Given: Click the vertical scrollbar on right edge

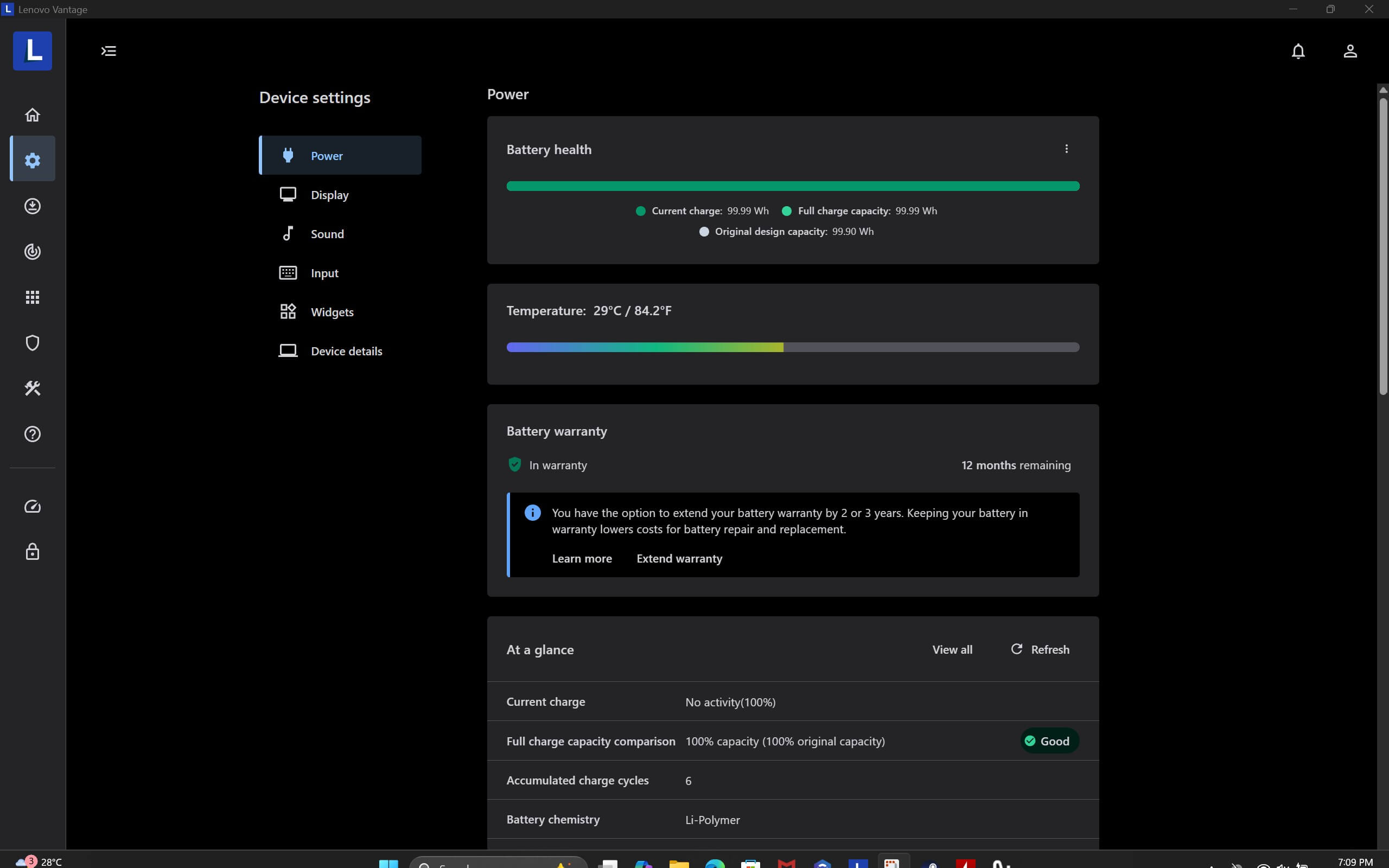Looking at the screenshot, I should click(x=1382, y=247).
